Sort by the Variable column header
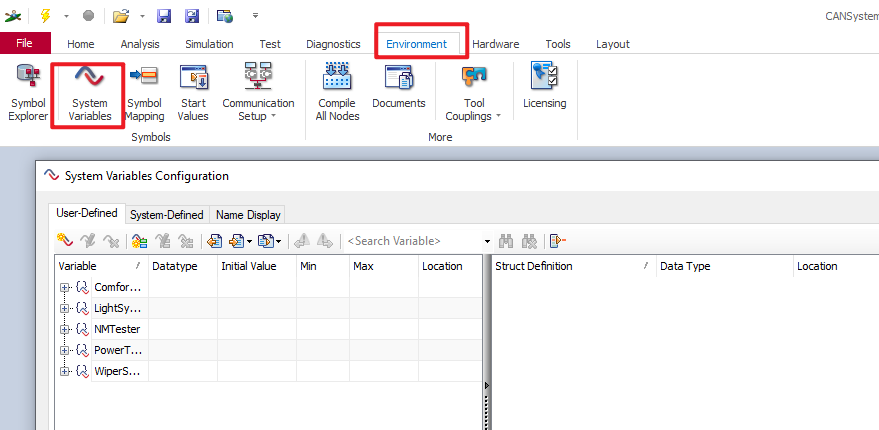Viewport: 879px width, 430px height. [101, 266]
